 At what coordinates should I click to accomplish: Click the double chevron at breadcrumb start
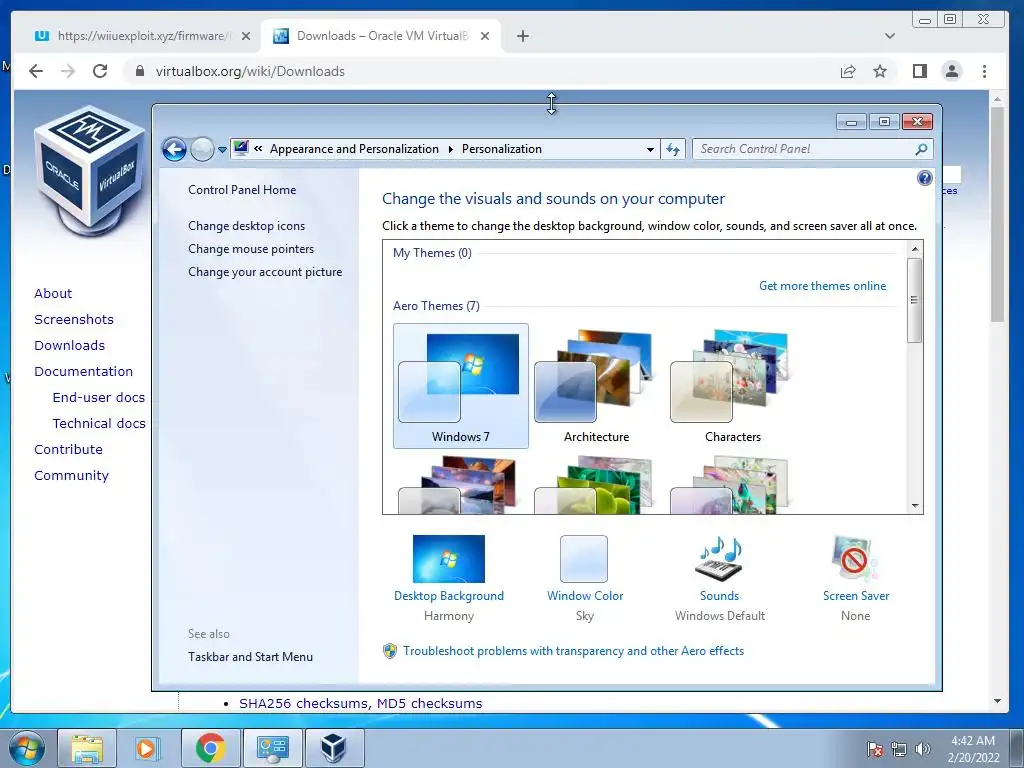[x=259, y=149]
